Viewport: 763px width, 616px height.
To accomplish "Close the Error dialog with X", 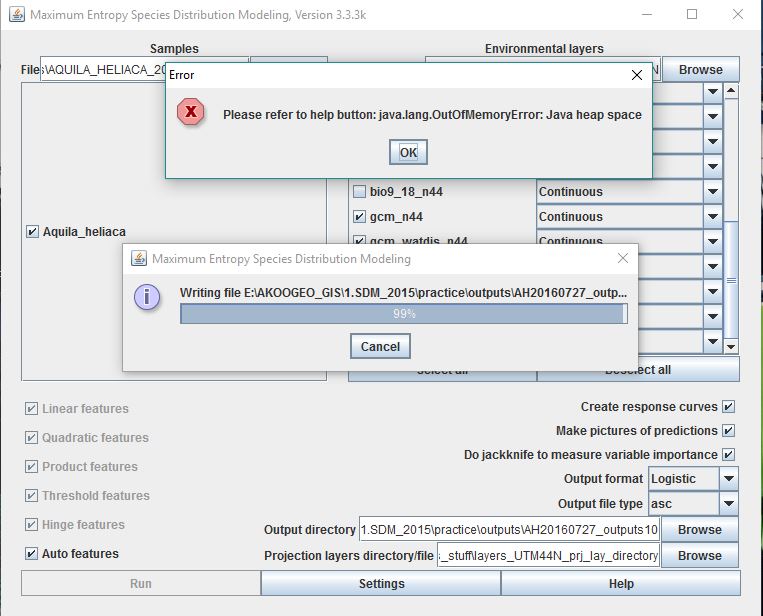I will pos(636,75).
